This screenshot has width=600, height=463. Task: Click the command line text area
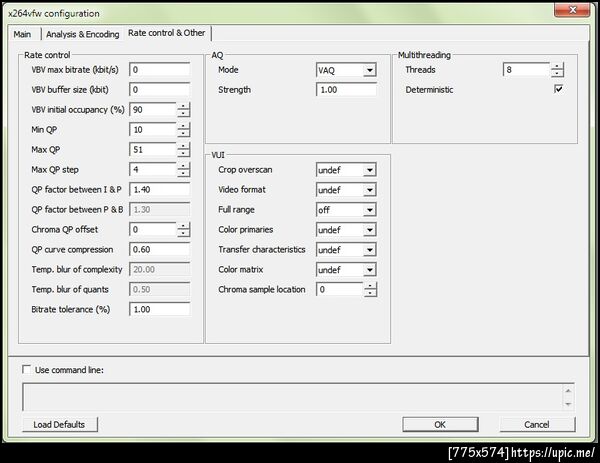click(293, 397)
